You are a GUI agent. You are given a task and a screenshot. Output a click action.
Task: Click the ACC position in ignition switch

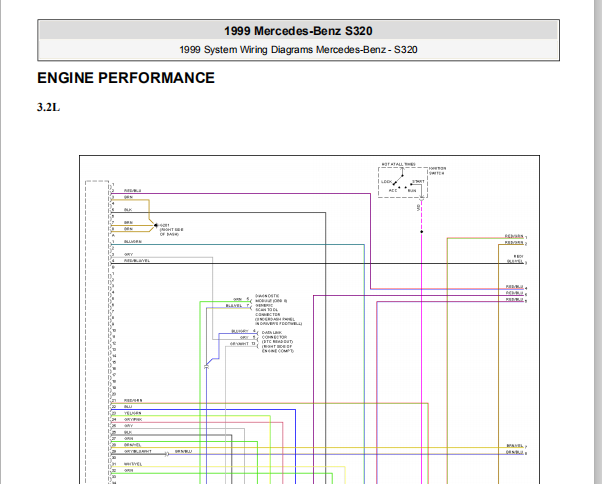coord(392,191)
